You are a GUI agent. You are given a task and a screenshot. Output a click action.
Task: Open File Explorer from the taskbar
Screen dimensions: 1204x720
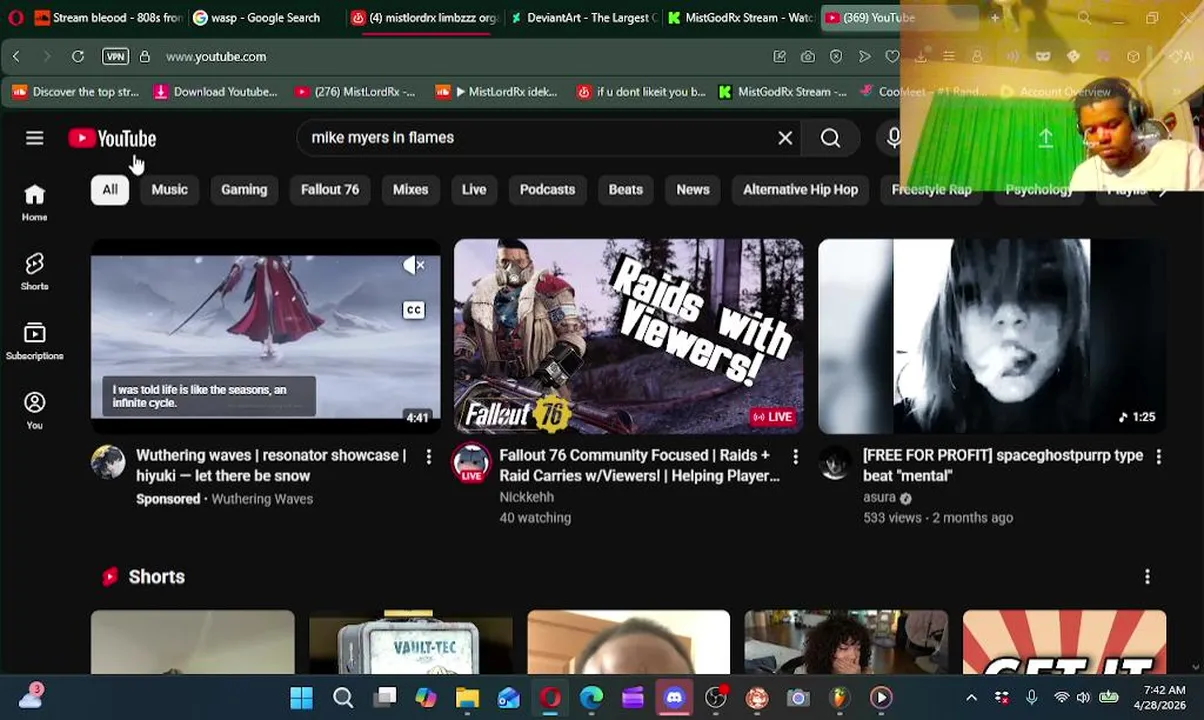[x=467, y=697]
